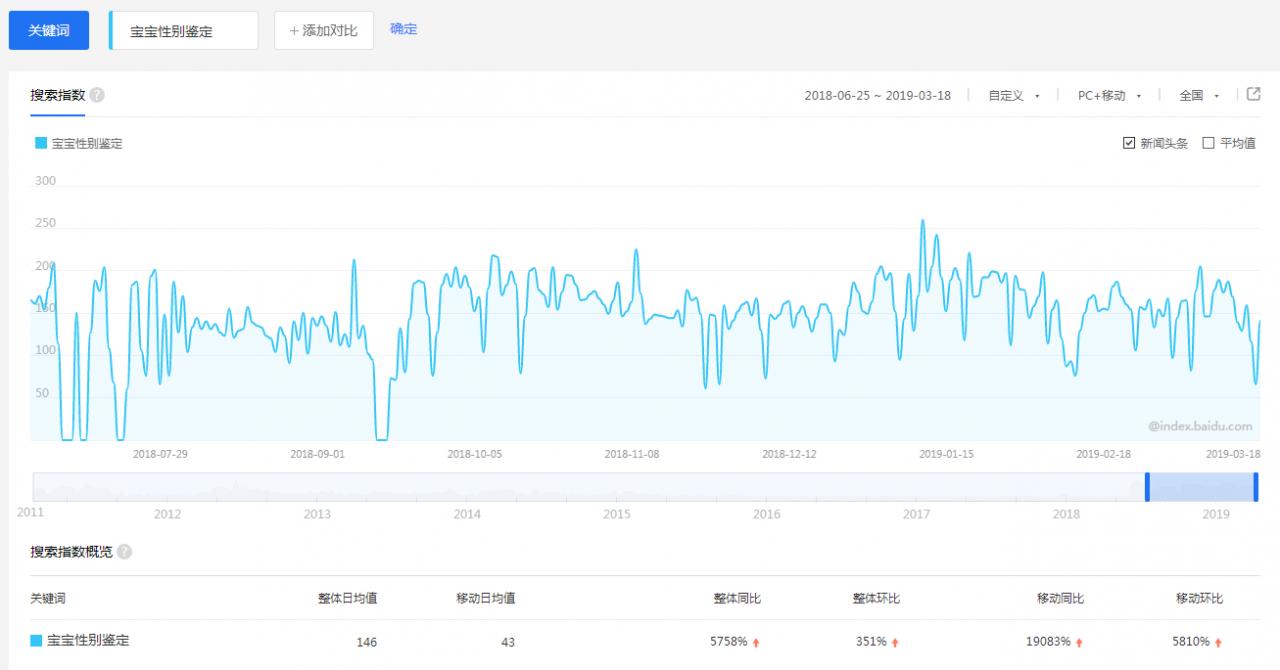
Task: Uncheck the 新闻头条 checkbox
Action: (1129, 143)
